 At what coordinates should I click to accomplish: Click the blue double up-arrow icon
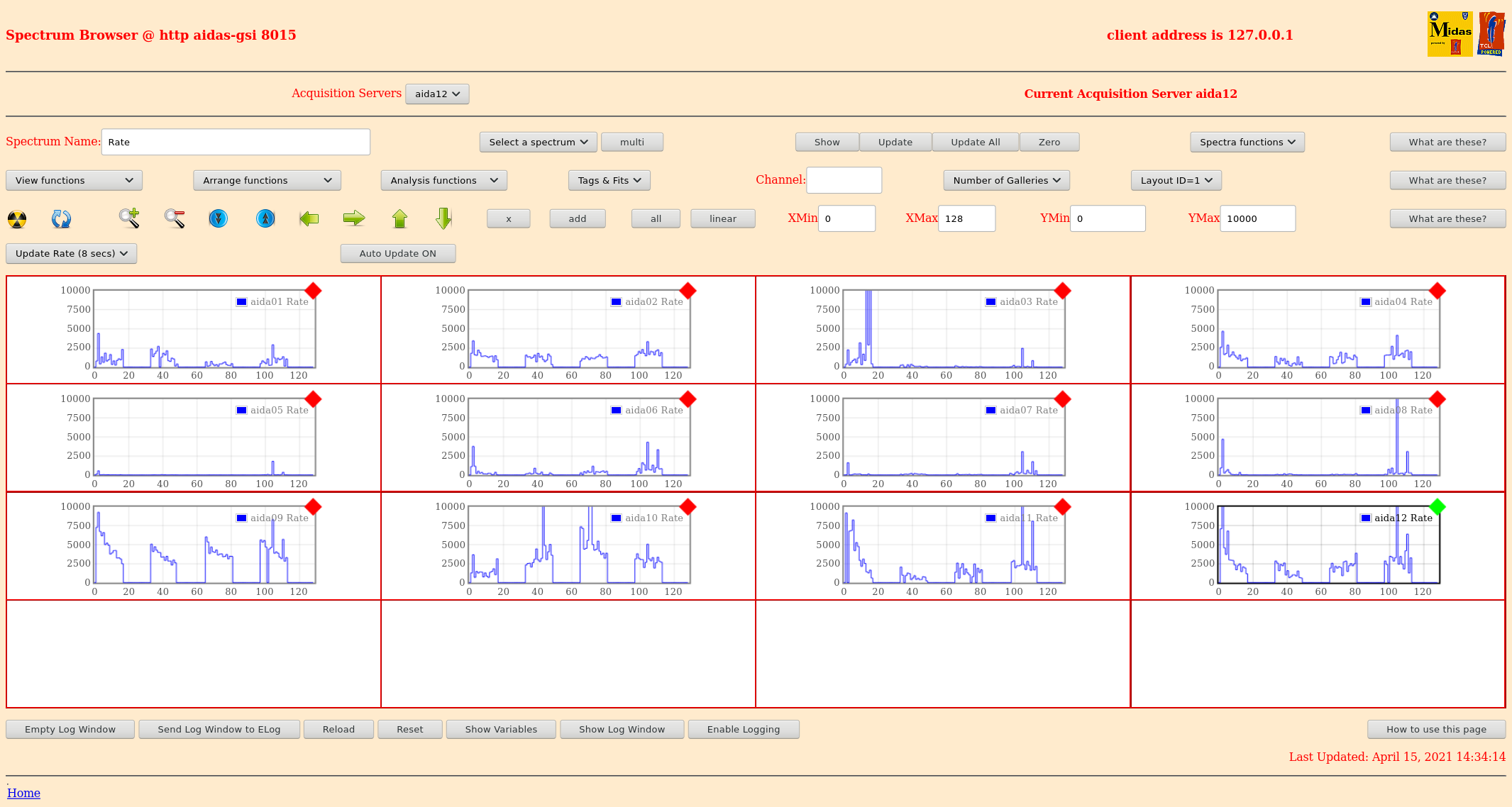pos(265,218)
